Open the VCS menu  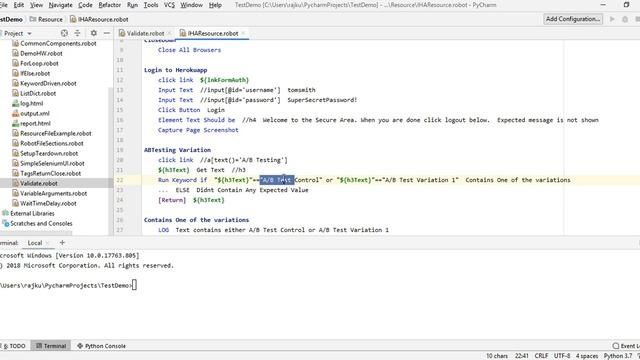click(x=169, y=5)
